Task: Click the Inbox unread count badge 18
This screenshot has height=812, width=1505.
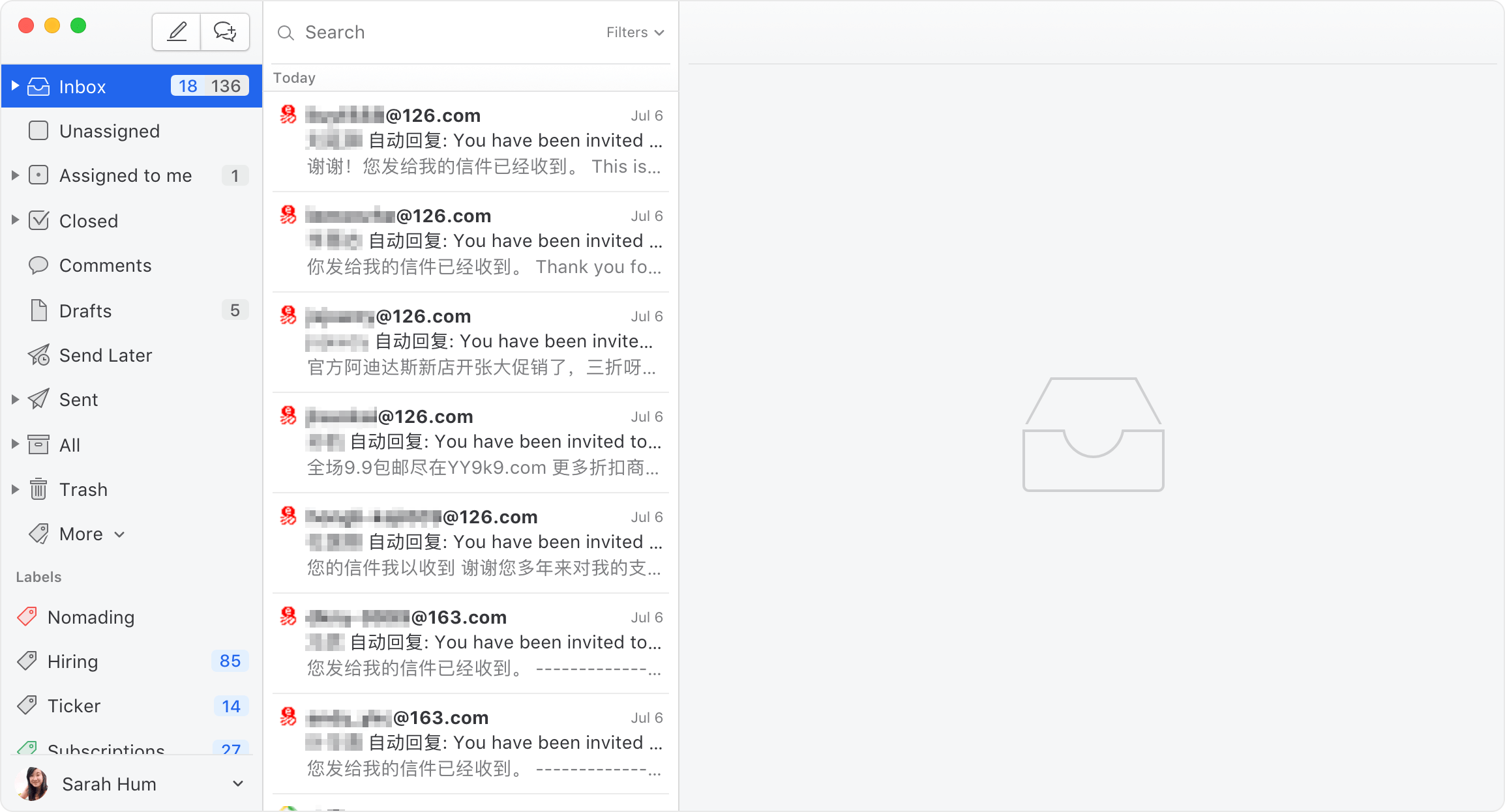Action: [x=188, y=86]
